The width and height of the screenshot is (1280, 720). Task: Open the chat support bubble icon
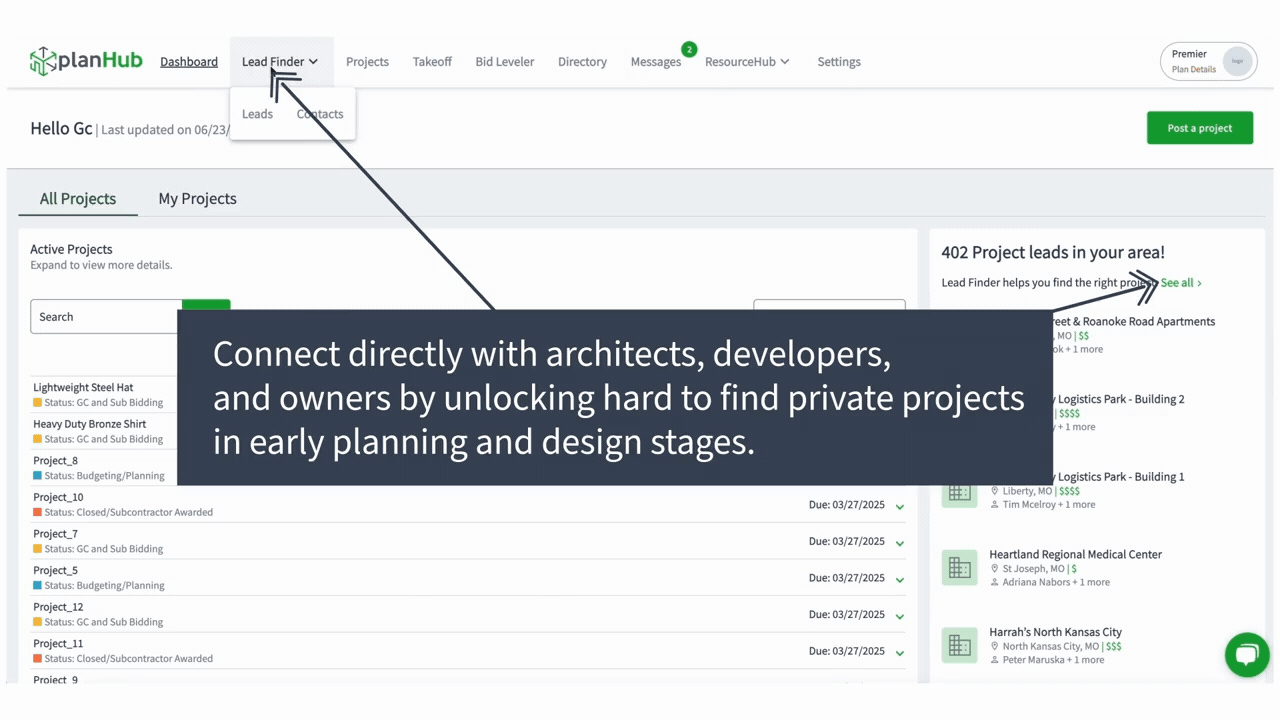click(x=1246, y=655)
